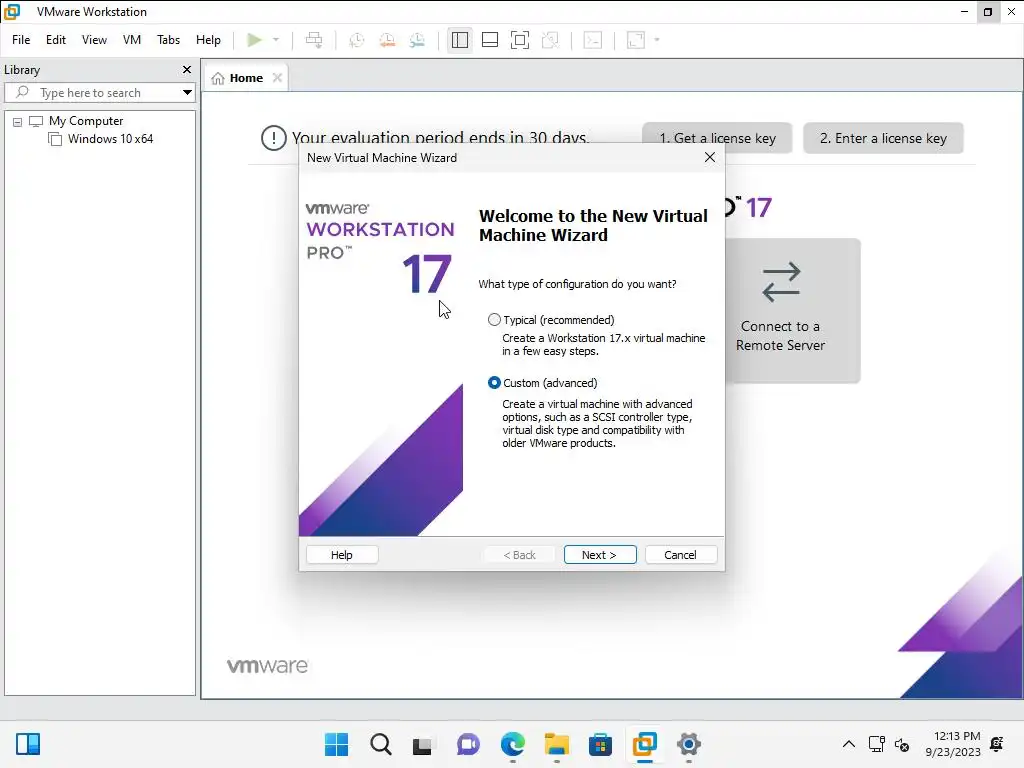Click the Enter a license key button
Screen dimensions: 1024x768
coord(883,138)
